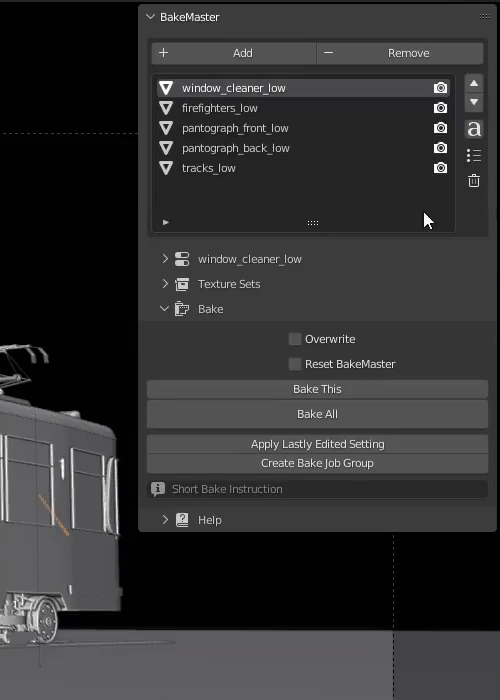Viewport: 500px width, 700px height.
Task: Click the Add object button
Action: [x=234, y=53]
